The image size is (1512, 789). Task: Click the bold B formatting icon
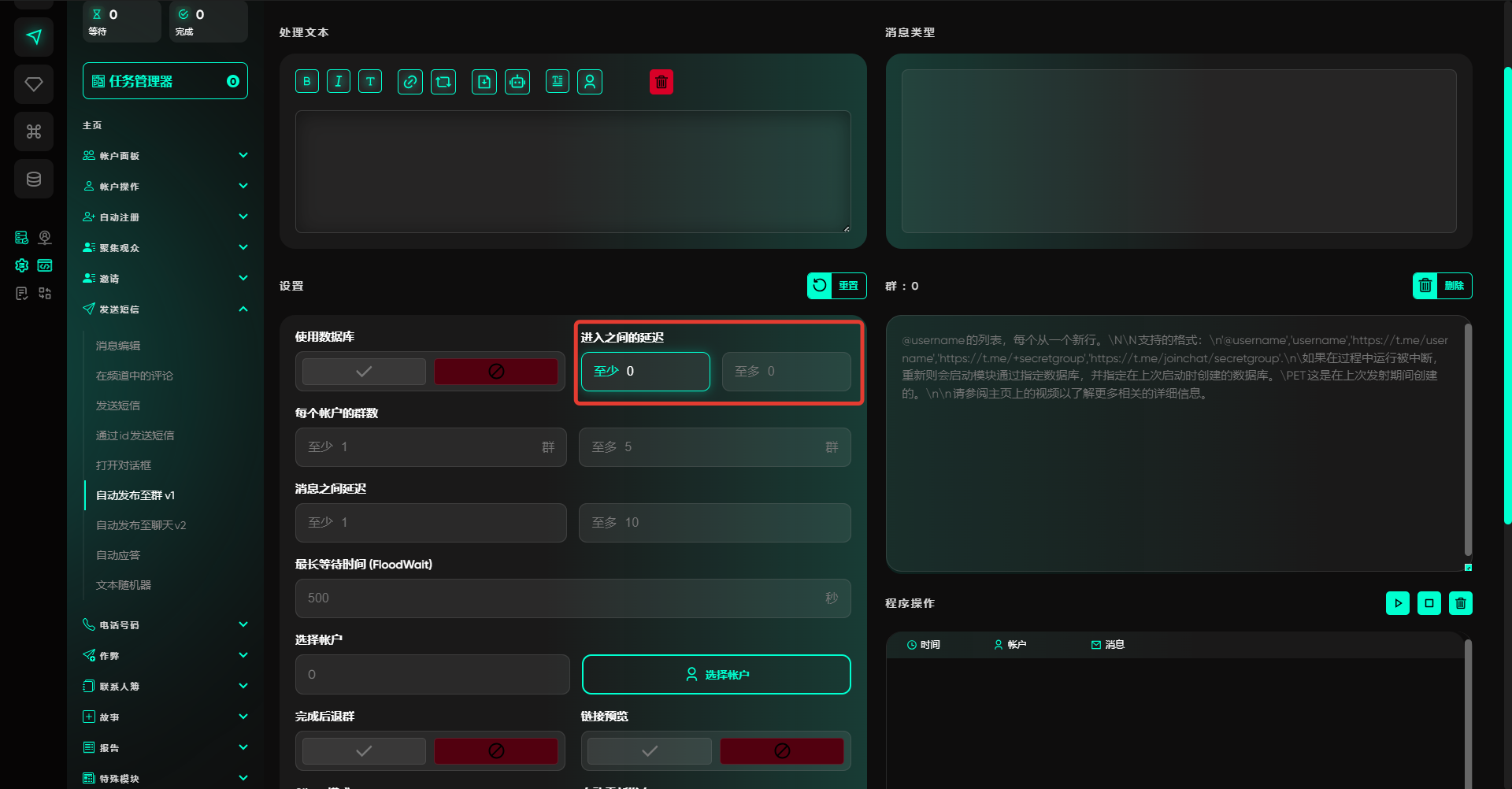click(x=307, y=82)
